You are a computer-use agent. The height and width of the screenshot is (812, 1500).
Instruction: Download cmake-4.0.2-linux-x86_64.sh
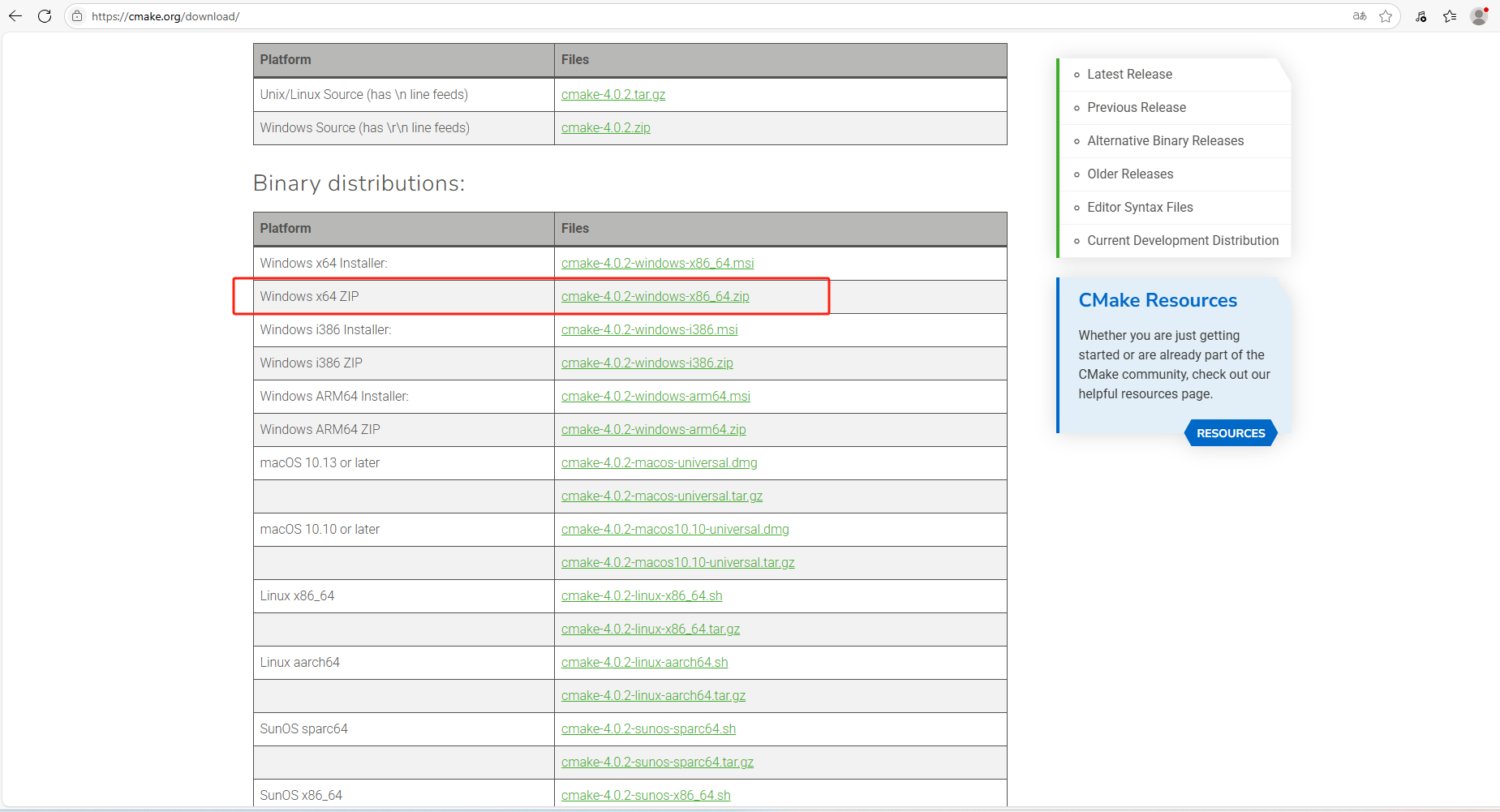(x=642, y=595)
